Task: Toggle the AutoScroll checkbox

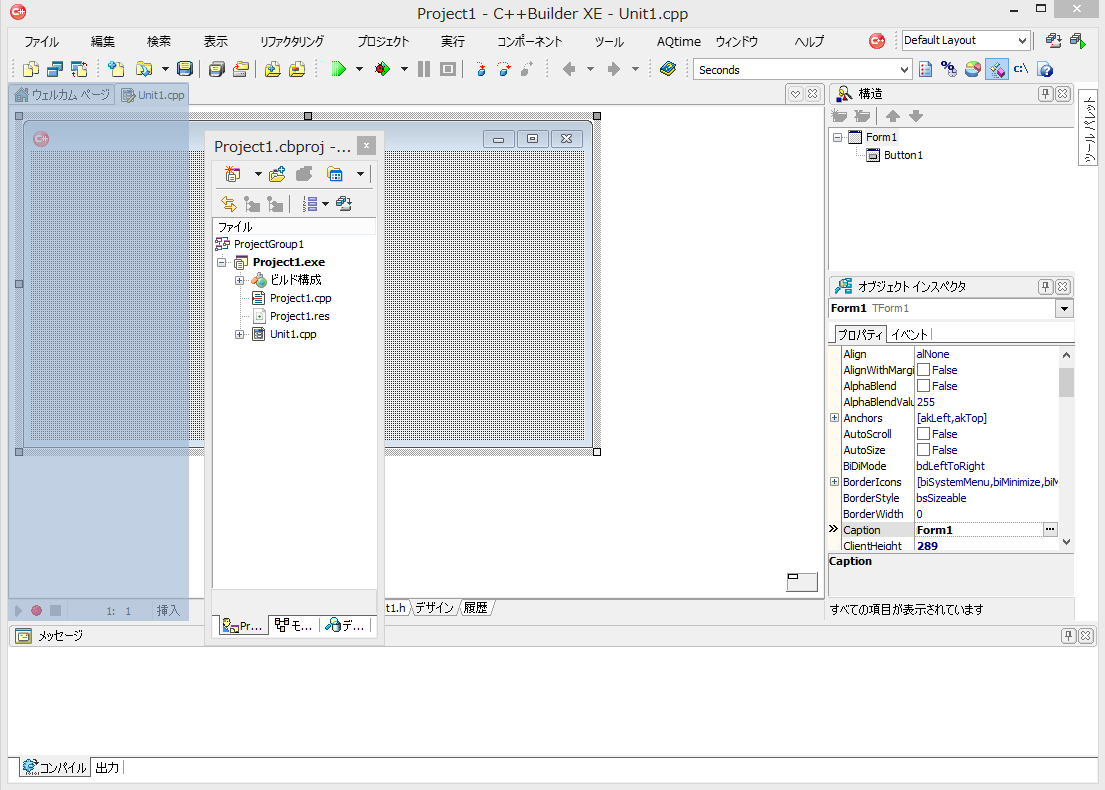Action: point(924,434)
